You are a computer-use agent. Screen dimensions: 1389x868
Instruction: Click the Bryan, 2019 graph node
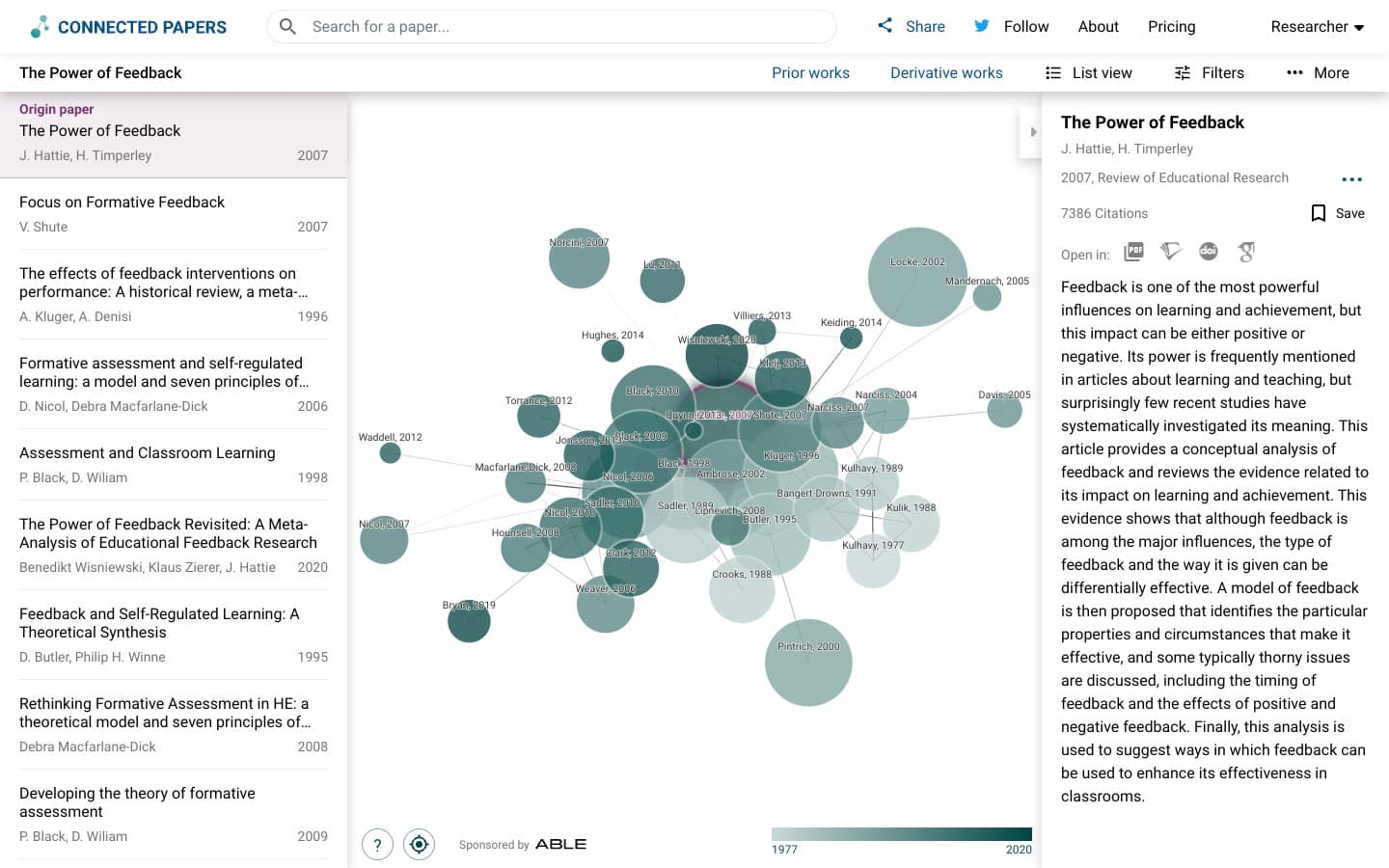(469, 620)
